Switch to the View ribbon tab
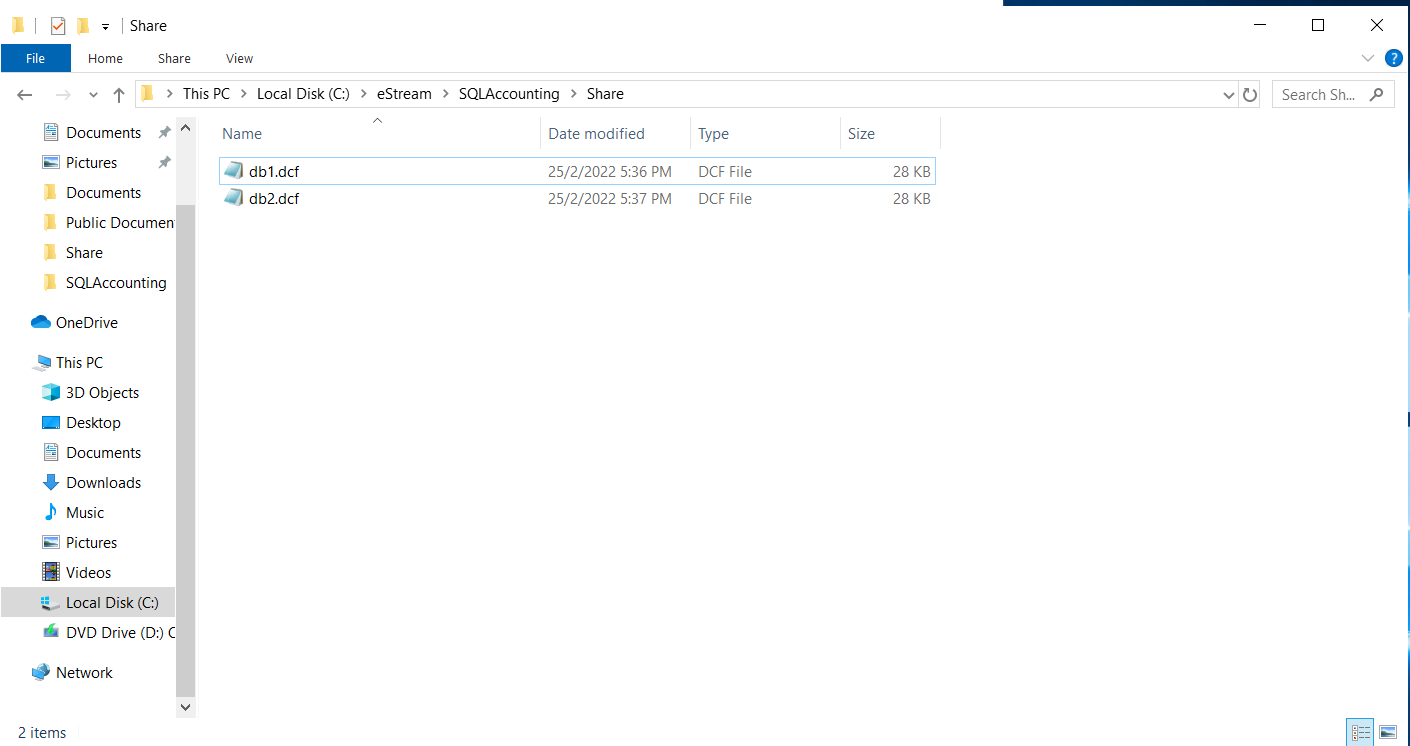Viewport: 1410px width, 746px height. click(x=239, y=58)
